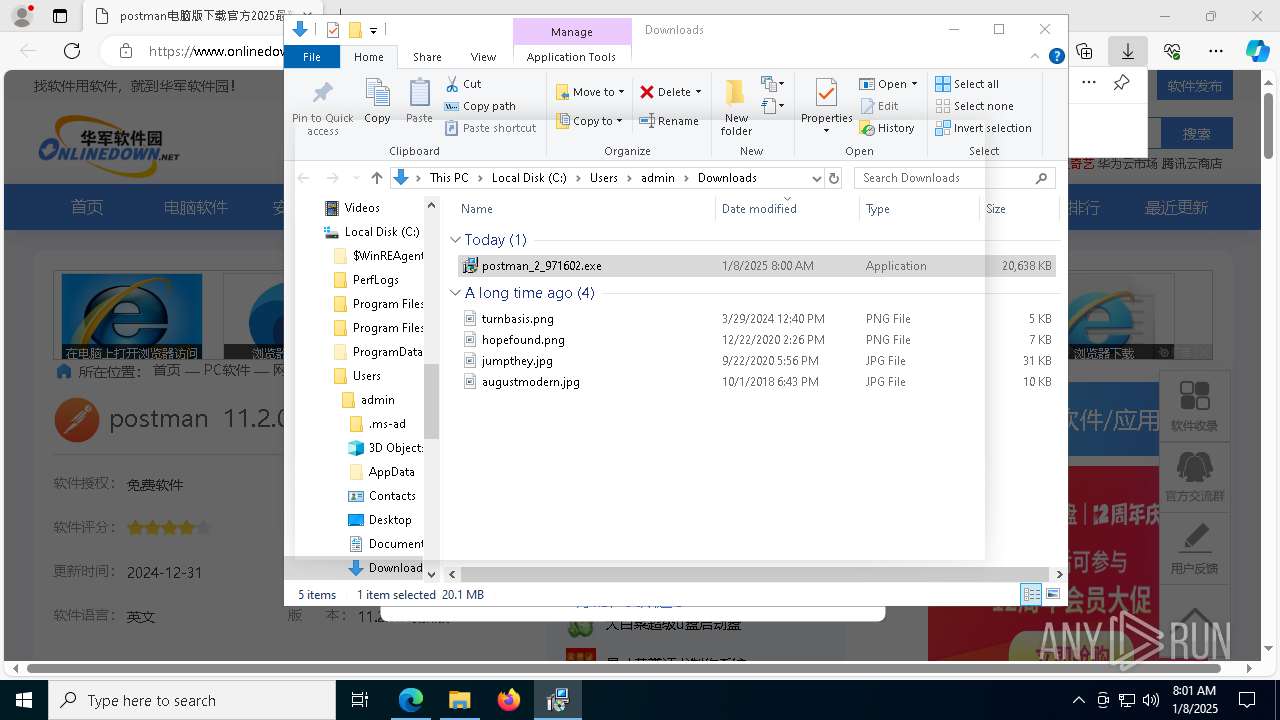This screenshot has height=720, width=1280.
Task: Open Move to dropdown
Action: click(x=590, y=92)
